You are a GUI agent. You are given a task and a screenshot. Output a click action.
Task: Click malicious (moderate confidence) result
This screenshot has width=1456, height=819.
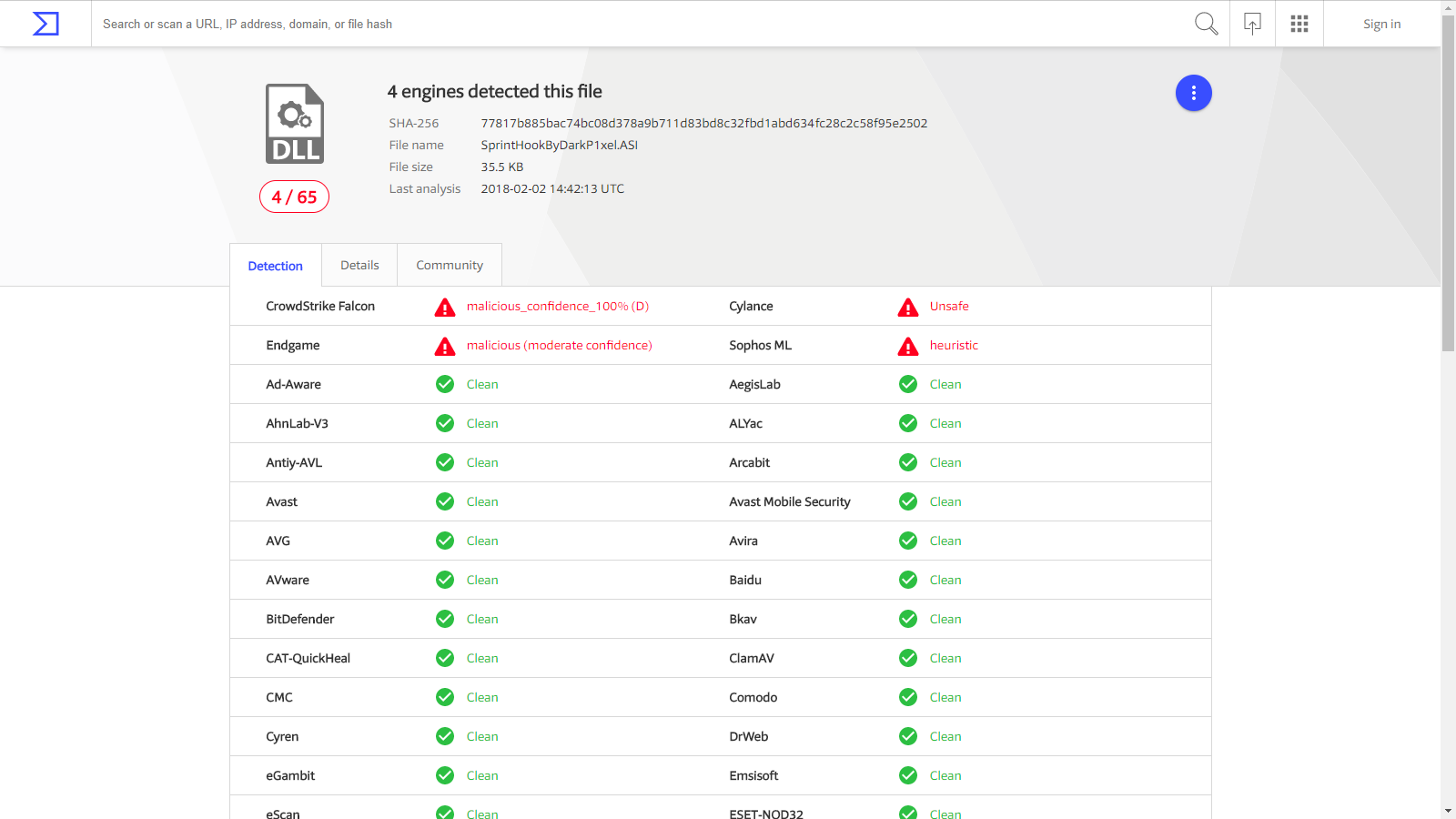560,346
